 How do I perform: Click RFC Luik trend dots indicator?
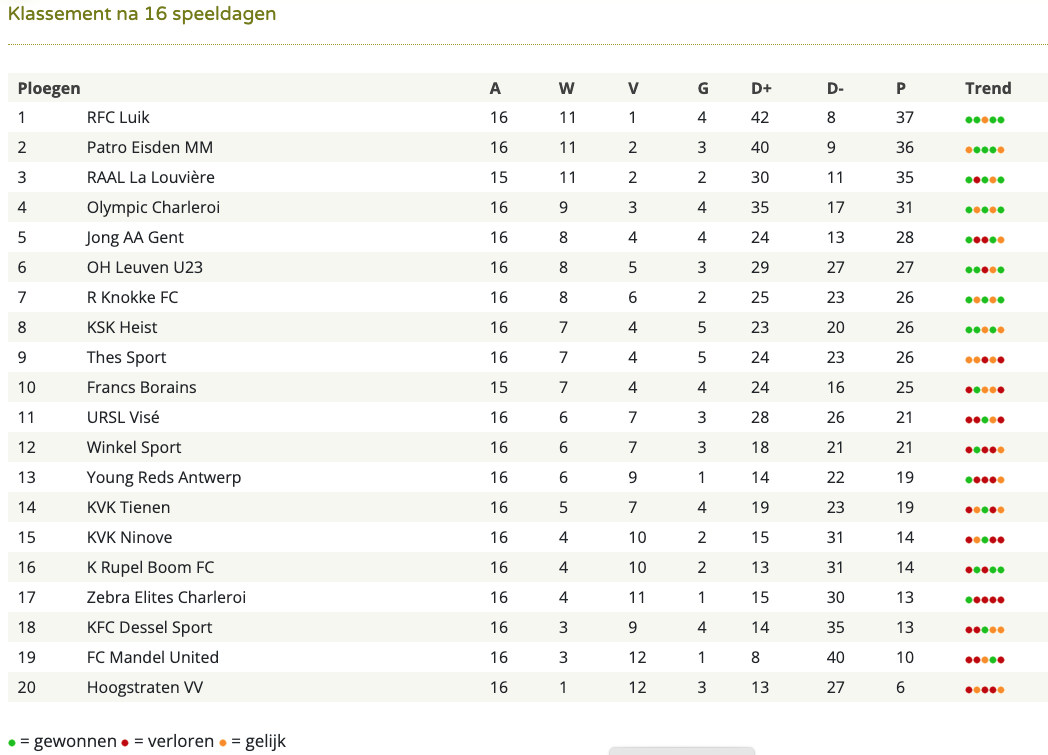click(985, 120)
